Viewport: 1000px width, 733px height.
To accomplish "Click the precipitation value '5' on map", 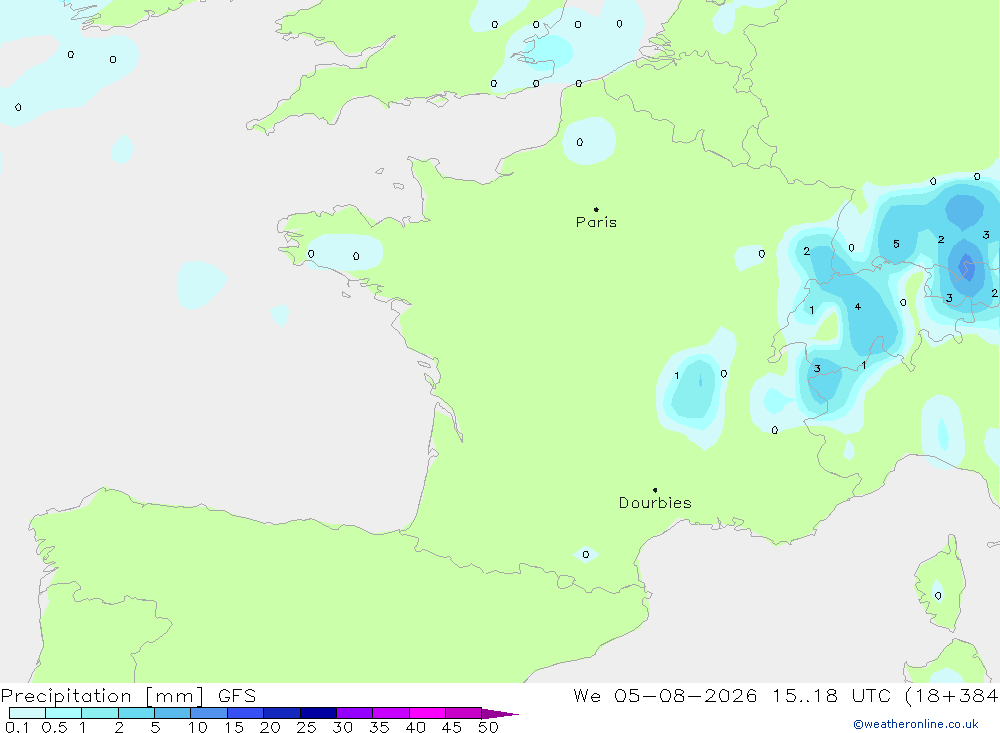I will tap(896, 244).
